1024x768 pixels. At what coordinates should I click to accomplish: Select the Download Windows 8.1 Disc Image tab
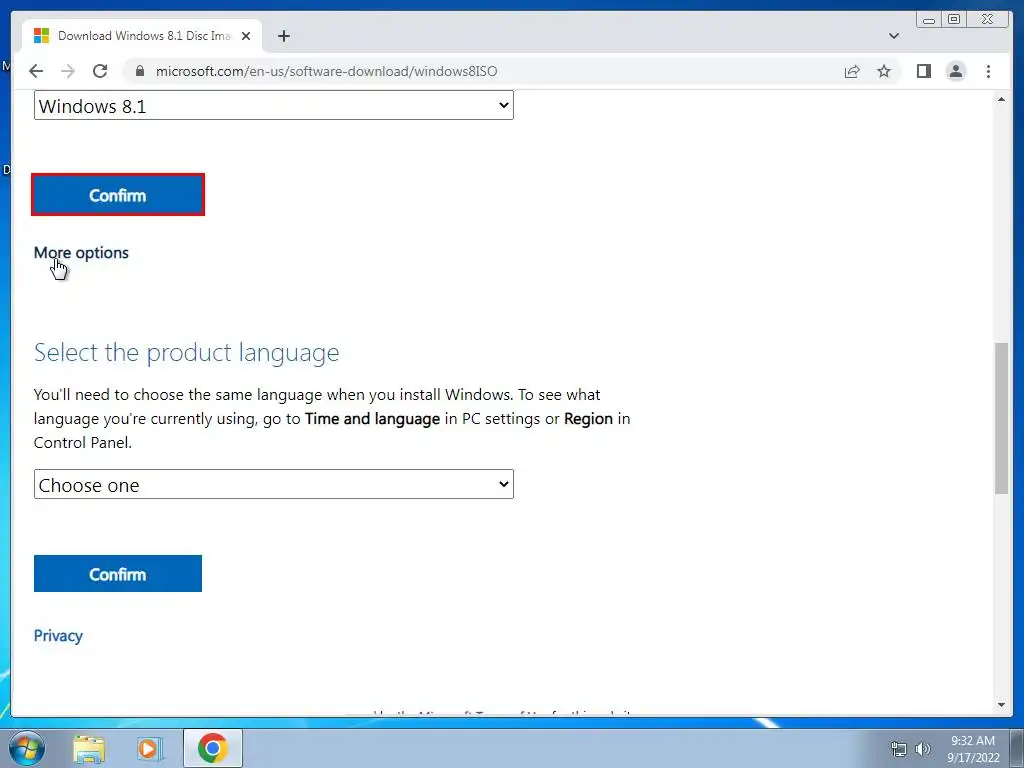[x=142, y=36]
